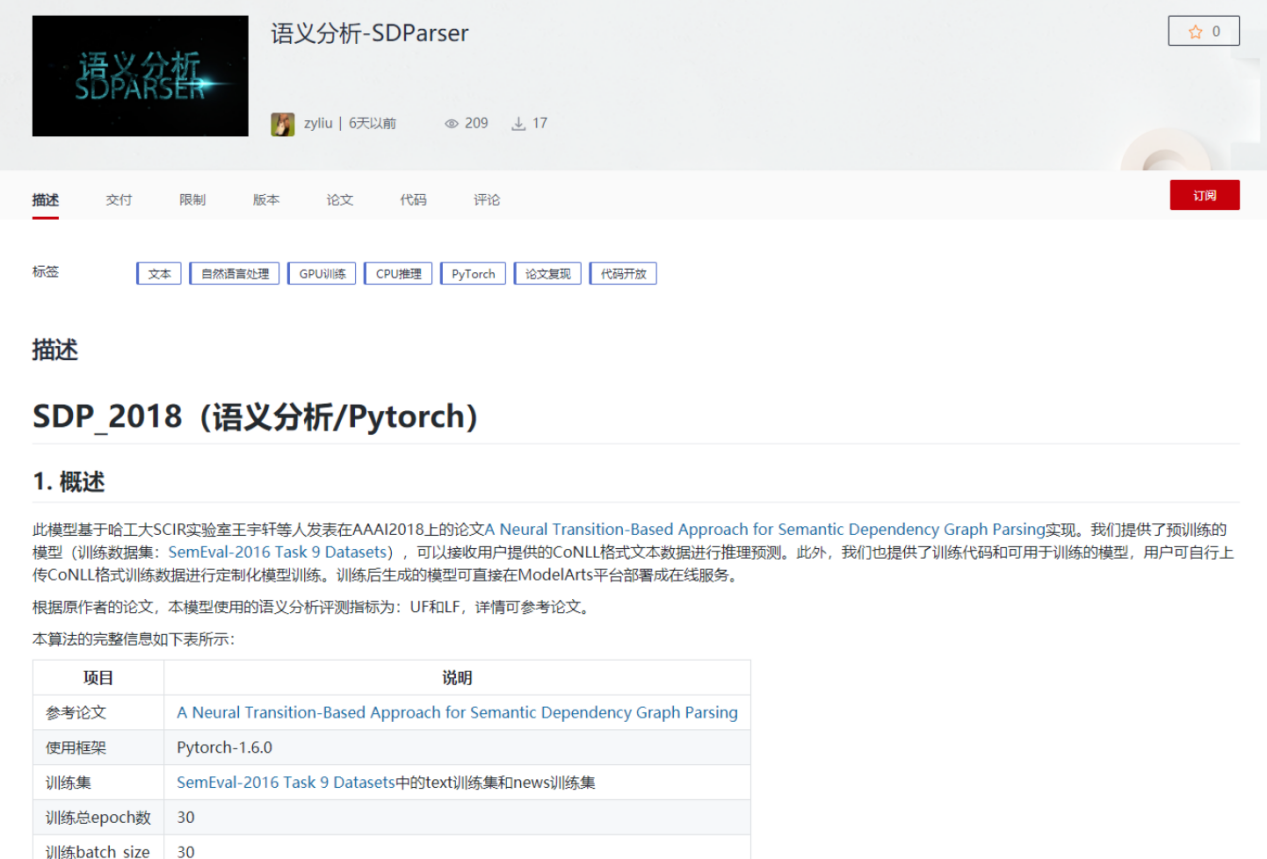Click the CPU推理 tag

tap(399, 274)
